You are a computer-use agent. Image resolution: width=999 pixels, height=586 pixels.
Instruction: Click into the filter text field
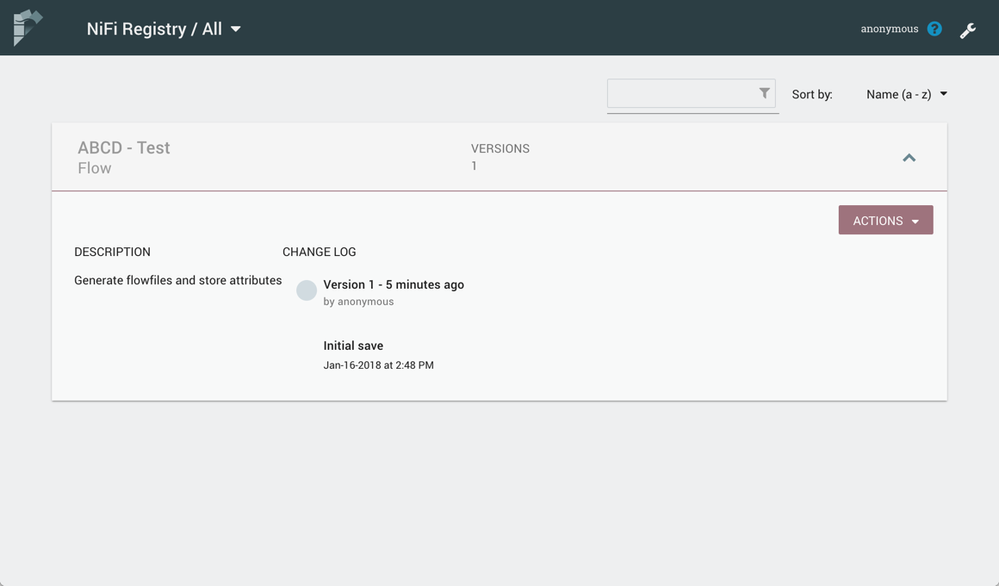(x=682, y=94)
